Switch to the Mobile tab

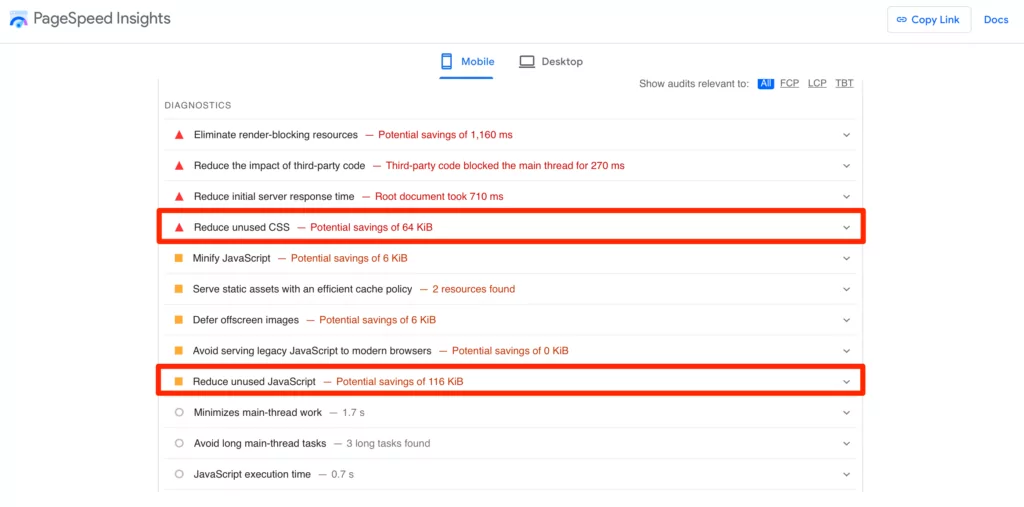coord(467,61)
